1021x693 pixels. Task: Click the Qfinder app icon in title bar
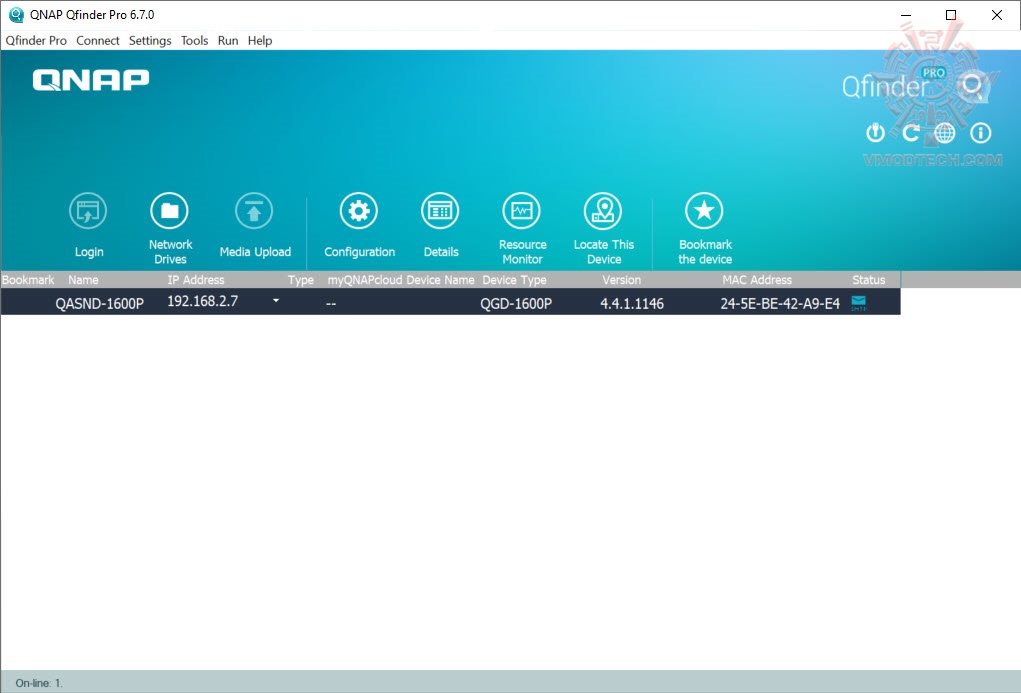click(x=16, y=14)
